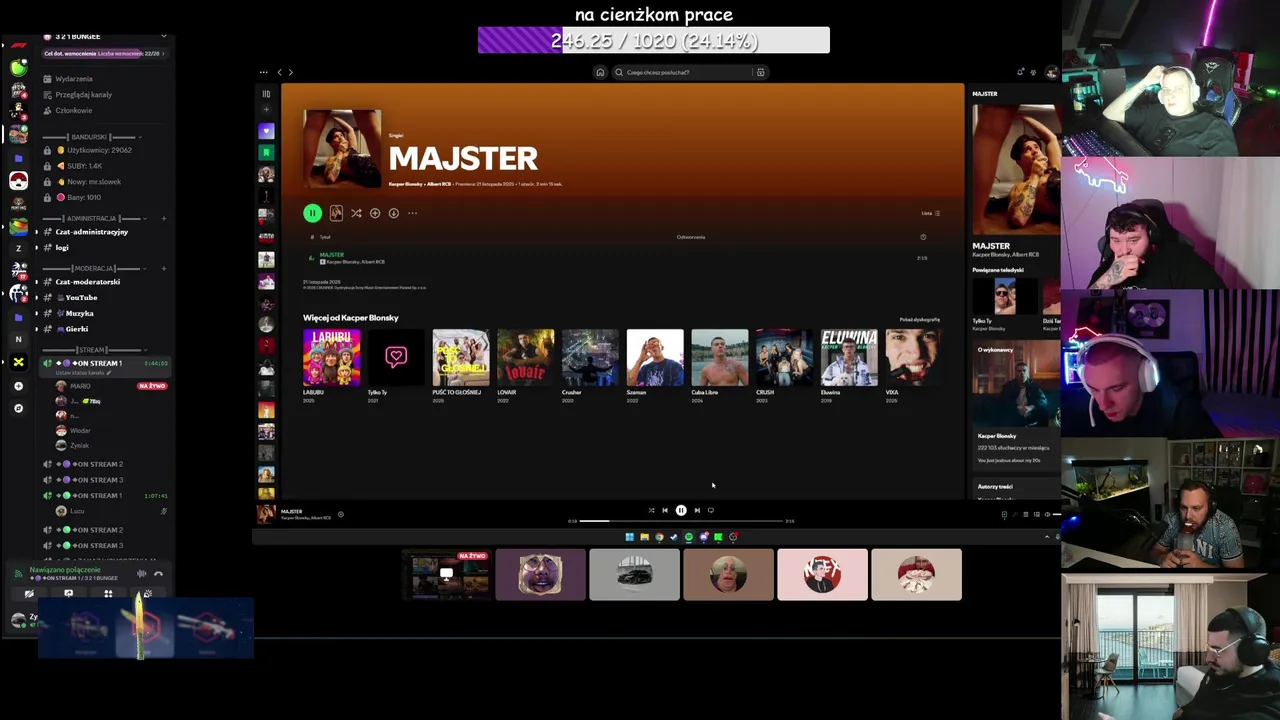Change the Lista view option
1280x720 pixels.
pos(931,213)
